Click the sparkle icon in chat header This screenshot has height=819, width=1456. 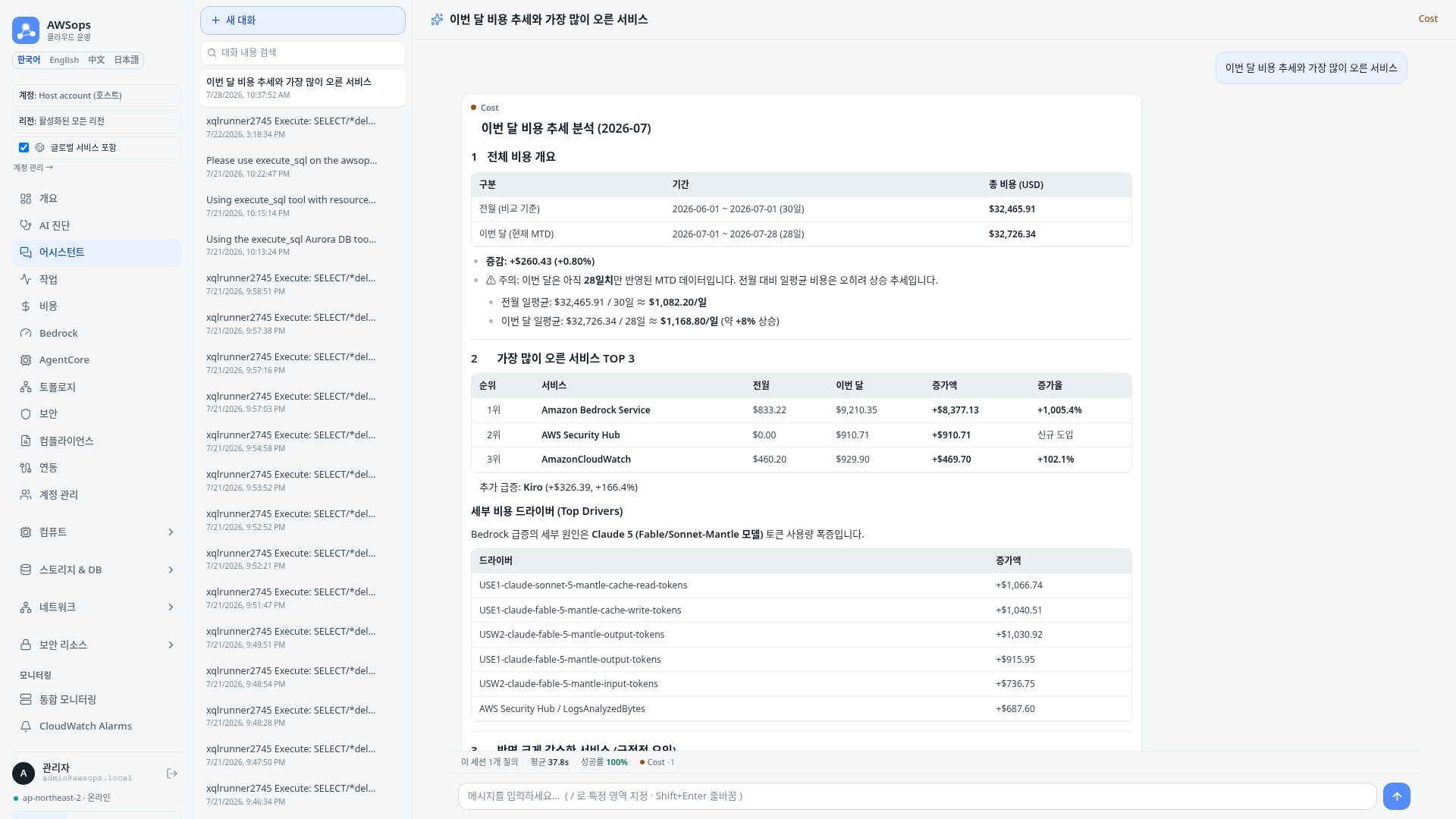[x=437, y=20]
